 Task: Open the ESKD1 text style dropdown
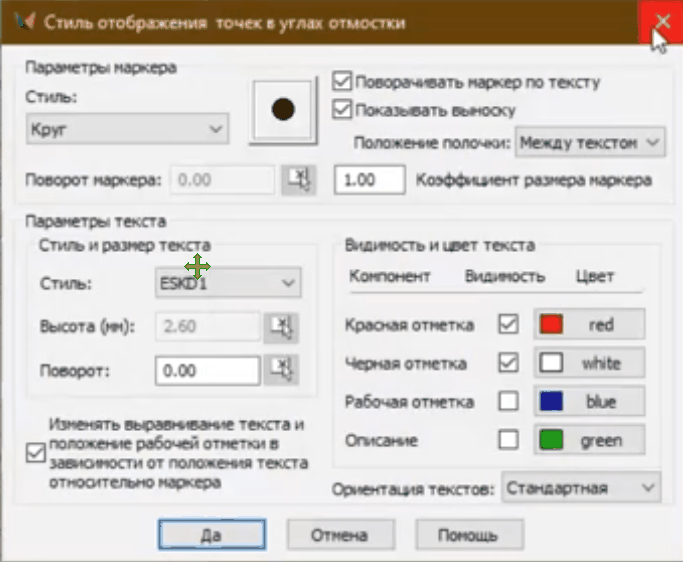pyautogui.click(x=228, y=283)
